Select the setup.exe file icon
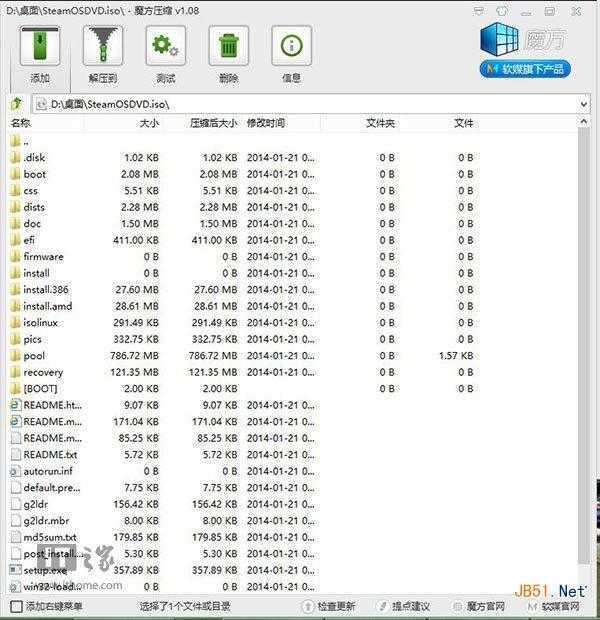Viewport: 600px width, 620px height. (x=15, y=570)
